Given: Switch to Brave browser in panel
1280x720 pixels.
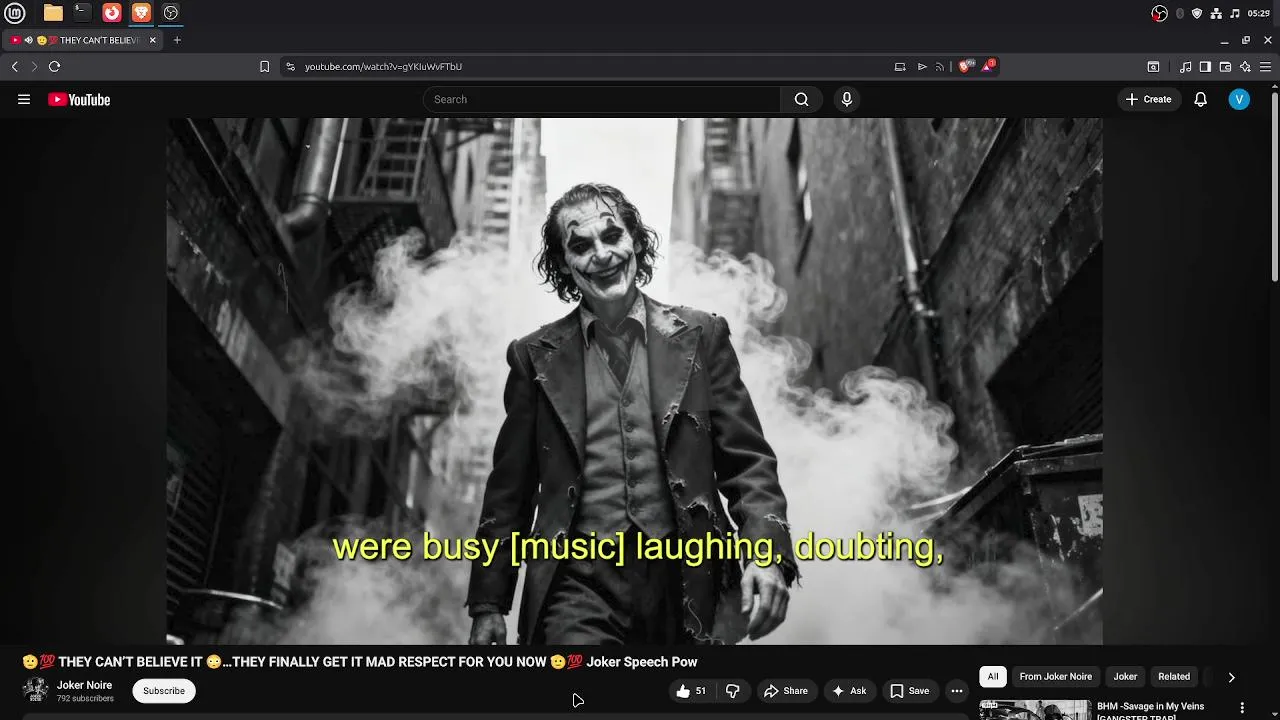Looking at the screenshot, I should (141, 13).
